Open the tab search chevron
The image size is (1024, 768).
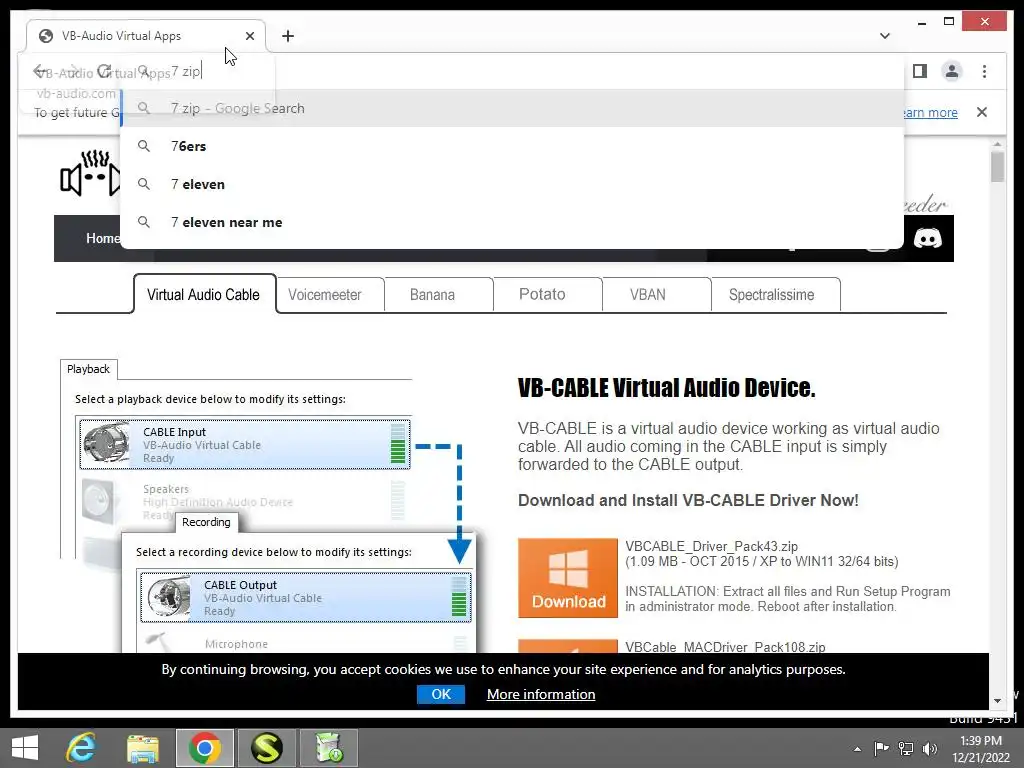[x=884, y=36]
